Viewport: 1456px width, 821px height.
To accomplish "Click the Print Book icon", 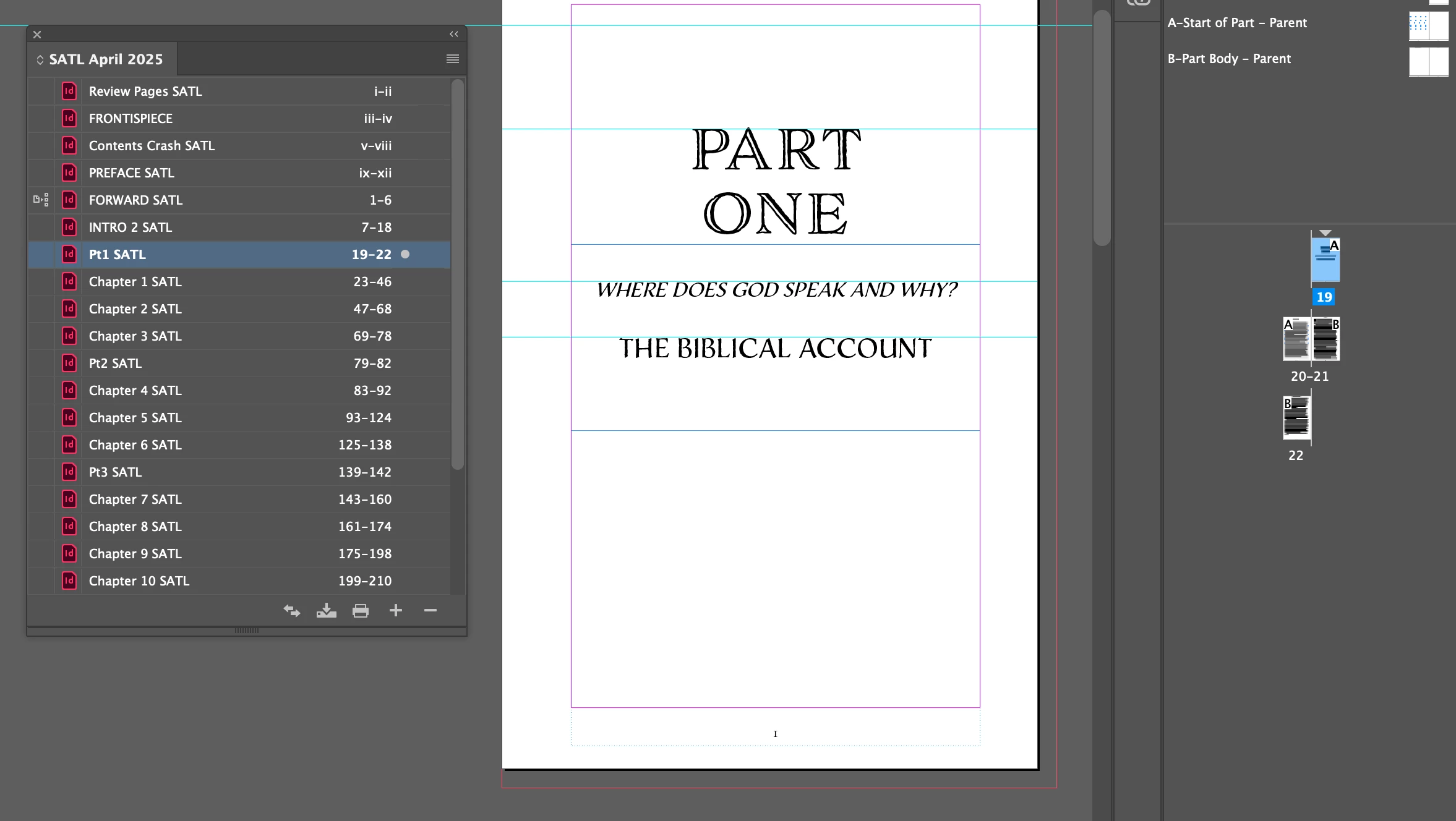I will coord(361,611).
